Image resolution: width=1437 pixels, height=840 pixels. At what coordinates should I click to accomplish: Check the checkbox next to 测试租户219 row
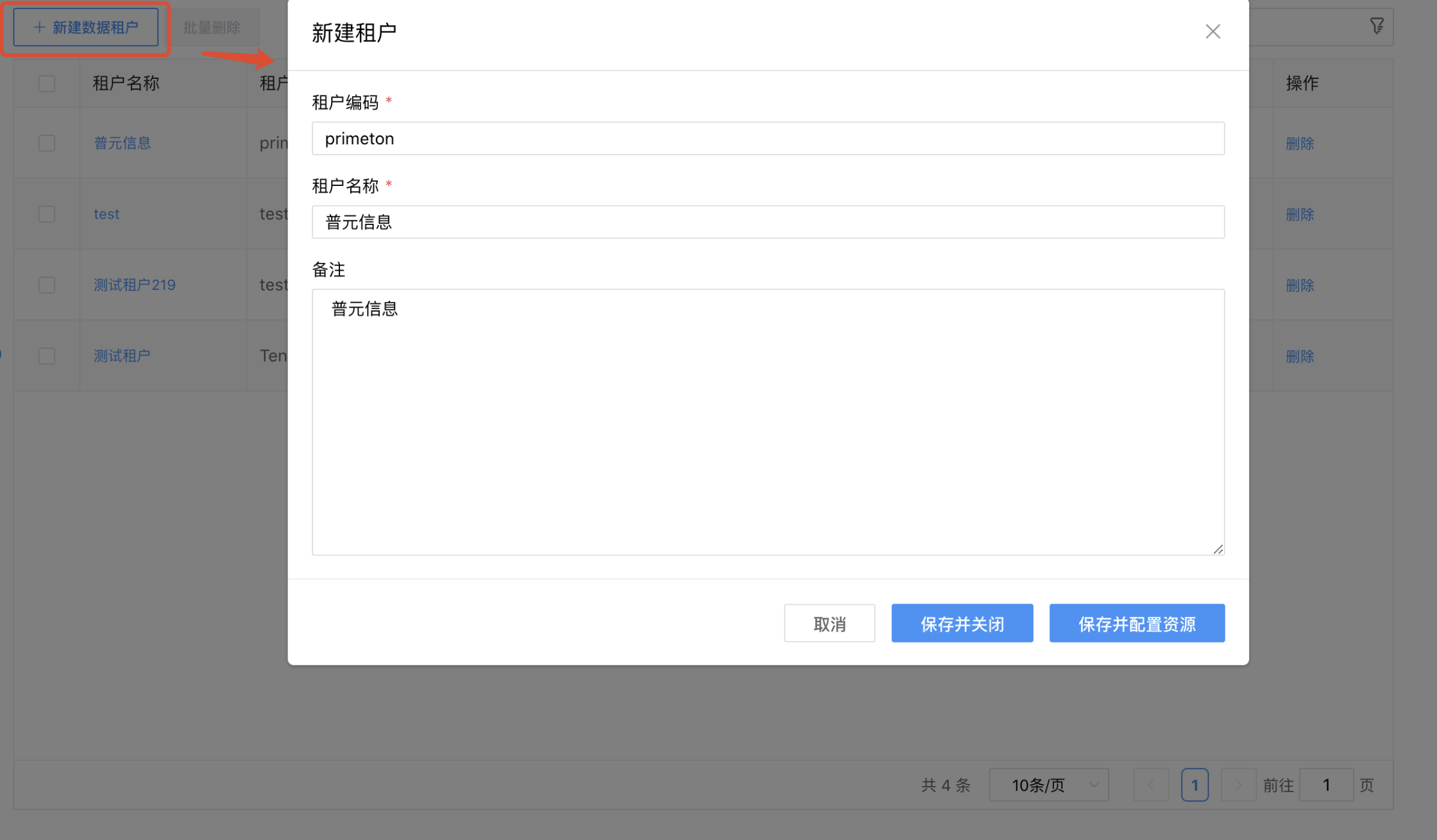[x=46, y=285]
